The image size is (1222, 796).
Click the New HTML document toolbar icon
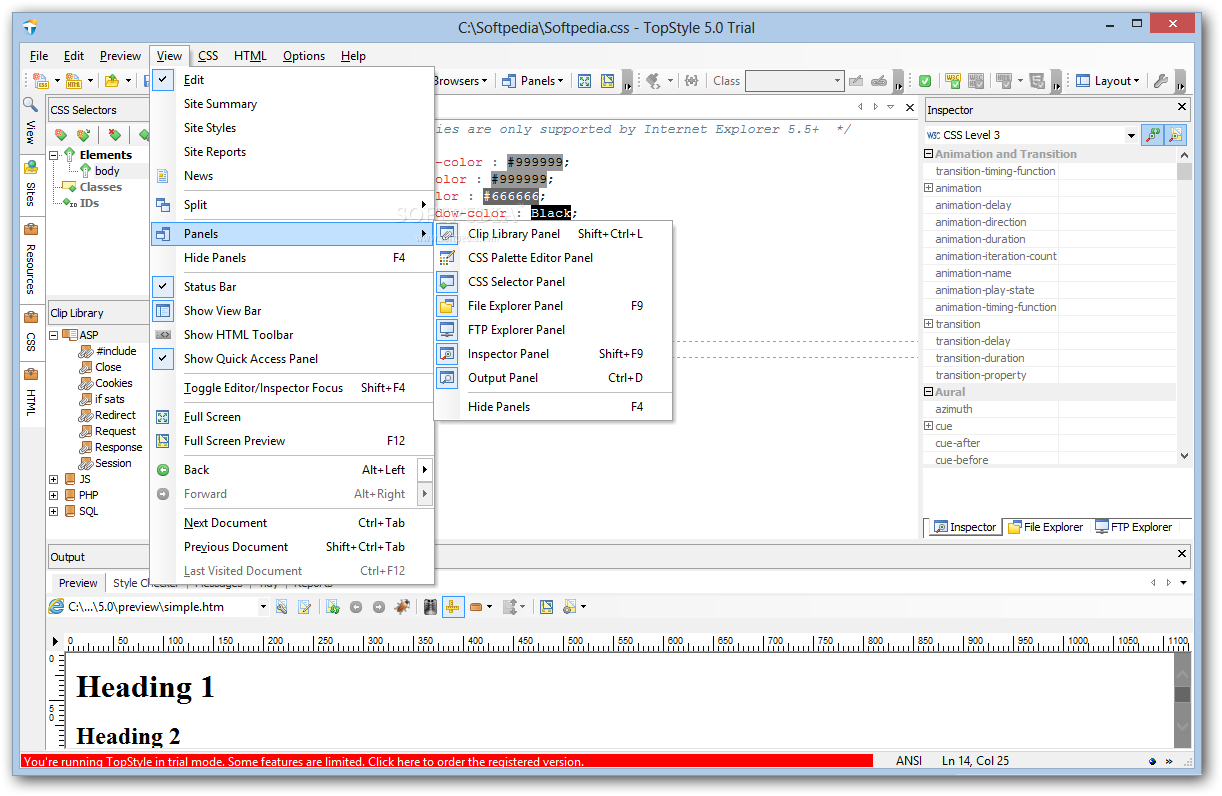point(74,81)
